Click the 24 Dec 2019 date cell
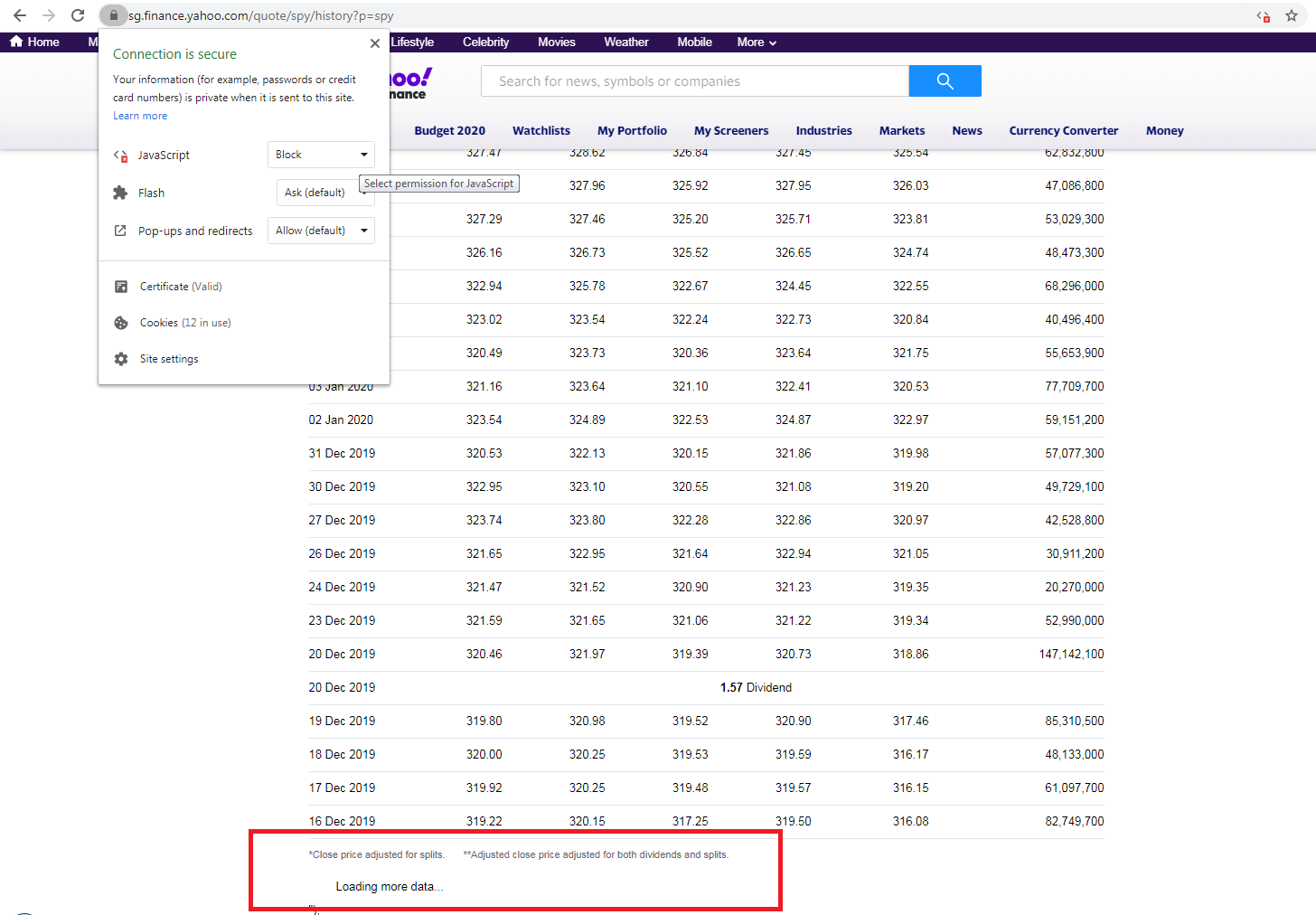 342,587
